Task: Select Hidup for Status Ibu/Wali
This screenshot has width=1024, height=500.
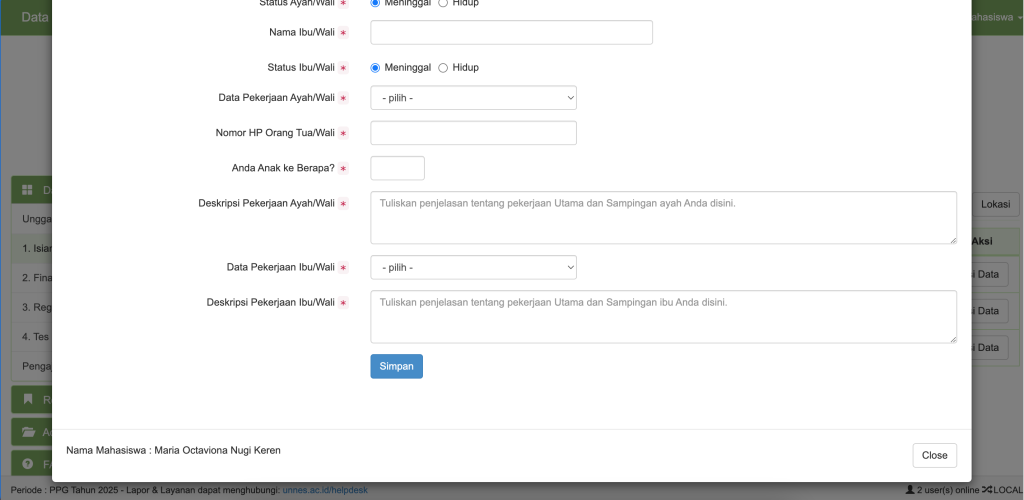Action: pyautogui.click(x=443, y=68)
